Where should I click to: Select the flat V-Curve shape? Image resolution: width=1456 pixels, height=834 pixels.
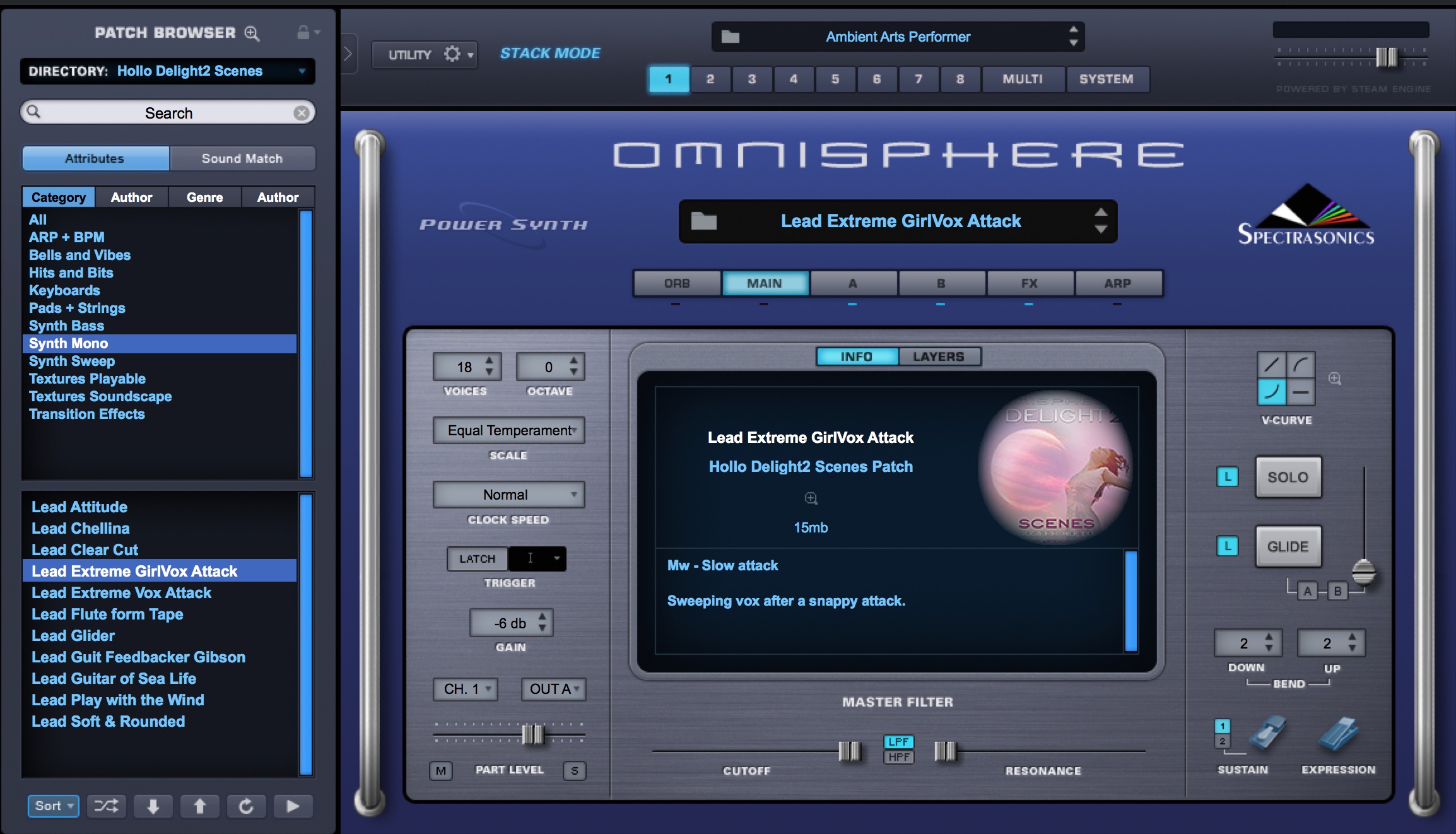point(1301,392)
